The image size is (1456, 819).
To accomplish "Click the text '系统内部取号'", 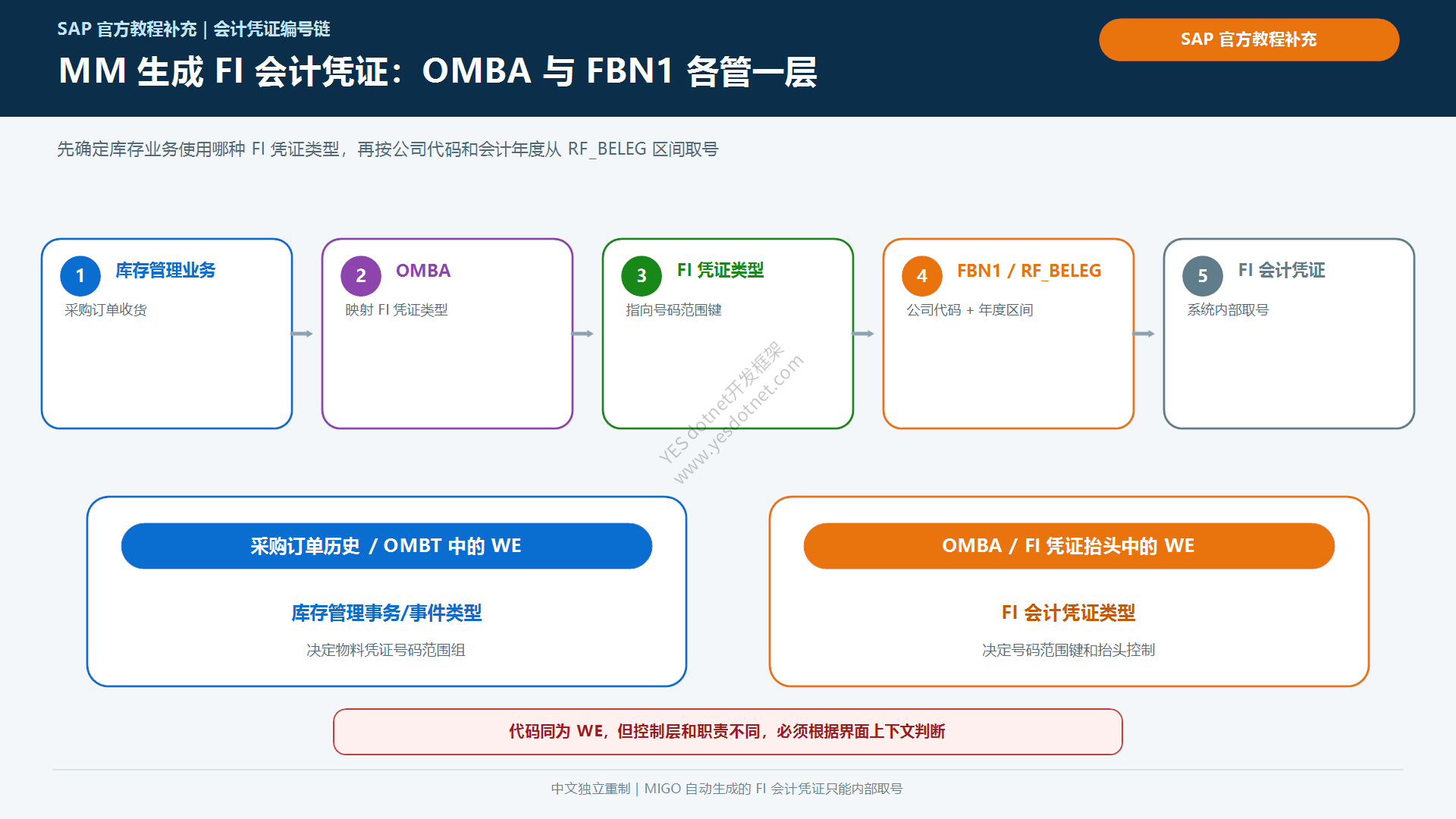I will coord(1228,310).
